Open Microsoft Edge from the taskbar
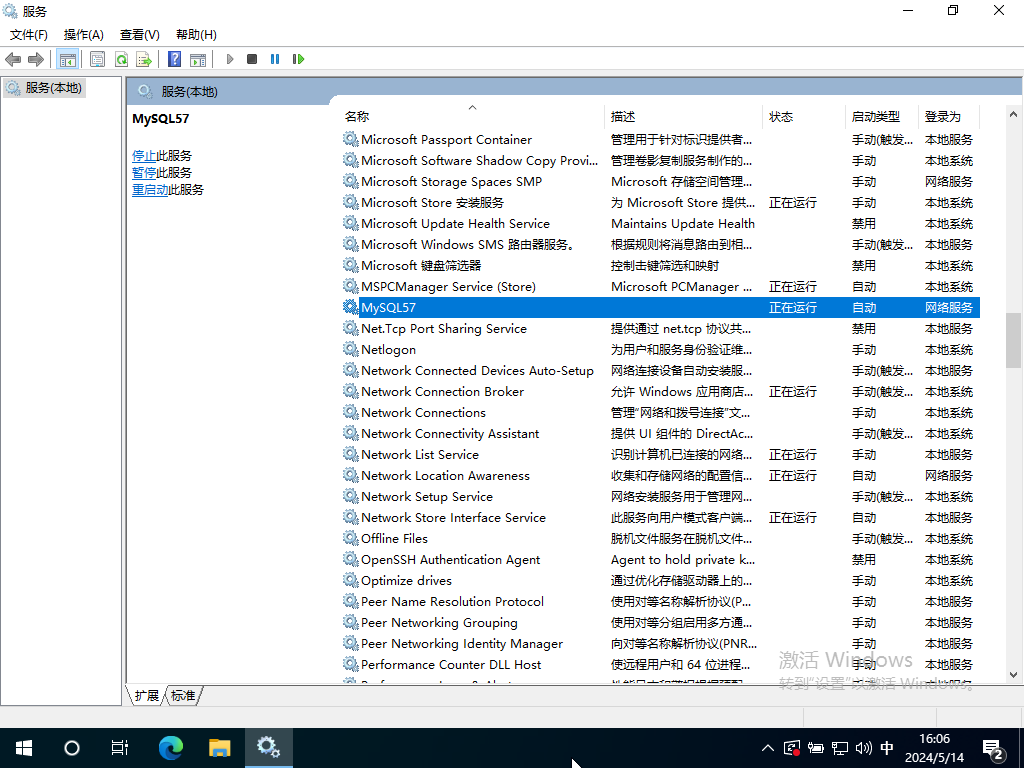The width and height of the screenshot is (1024, 768). click(x=171, y=747)
